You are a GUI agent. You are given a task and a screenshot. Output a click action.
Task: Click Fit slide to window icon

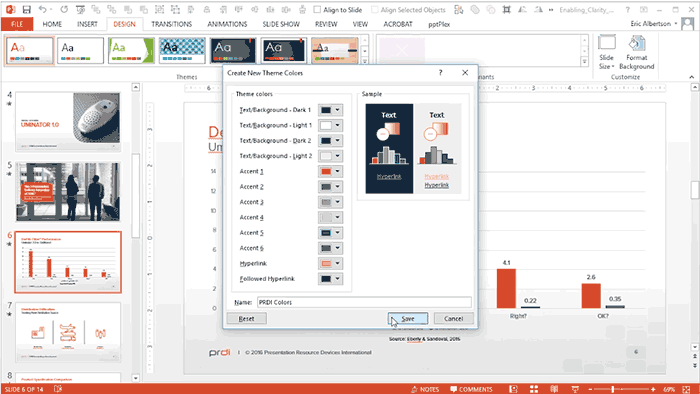click(686, 389)
